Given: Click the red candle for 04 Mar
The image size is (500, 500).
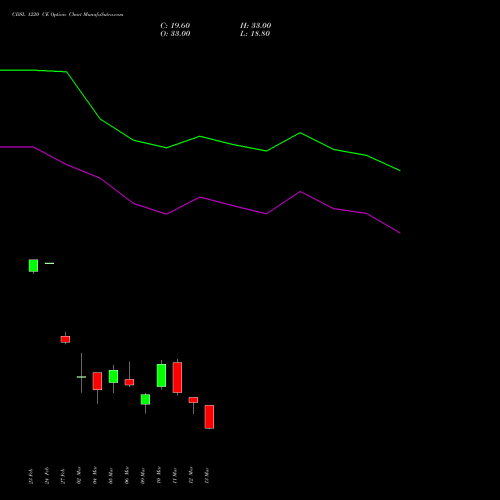Looking at the screenshot, I should pos(97,381).
